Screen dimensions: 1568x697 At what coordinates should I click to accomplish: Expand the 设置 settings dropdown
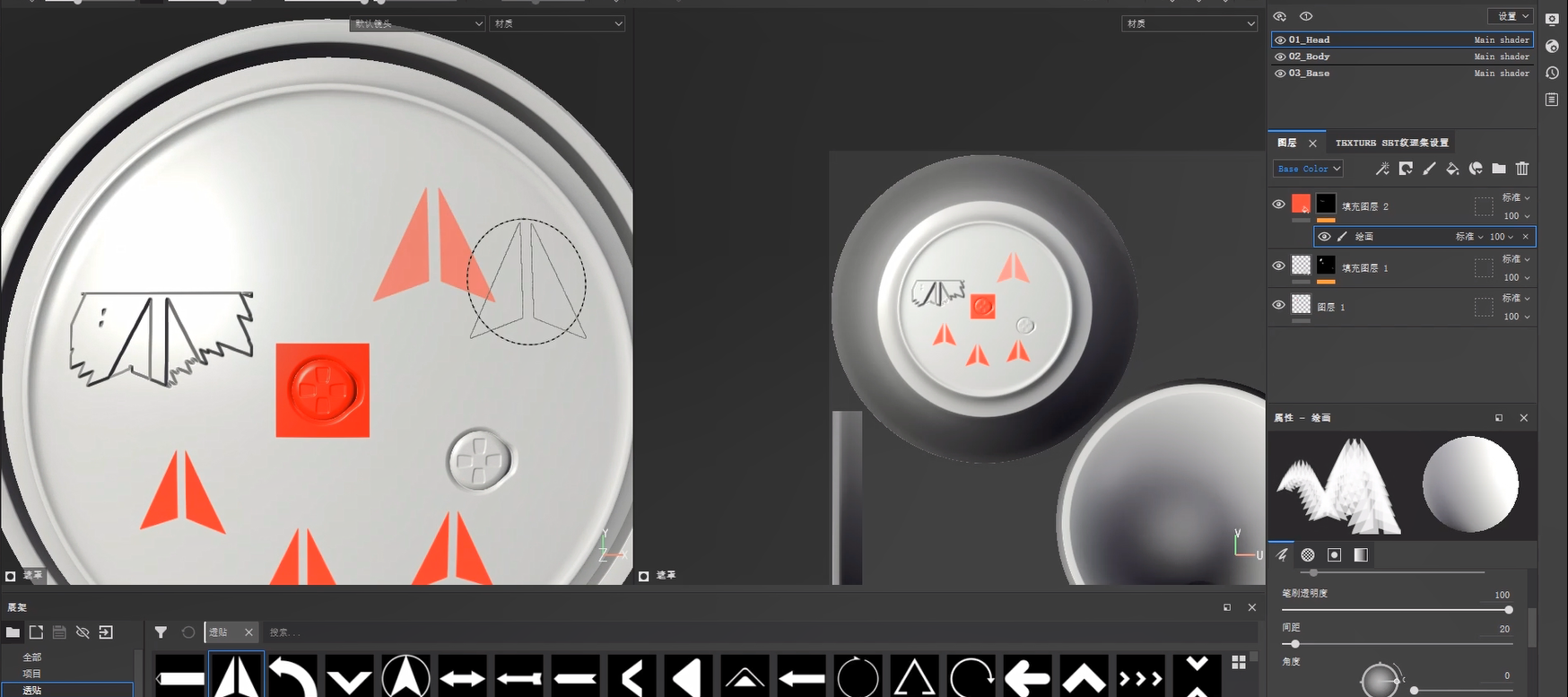(x=1511, y=16)
